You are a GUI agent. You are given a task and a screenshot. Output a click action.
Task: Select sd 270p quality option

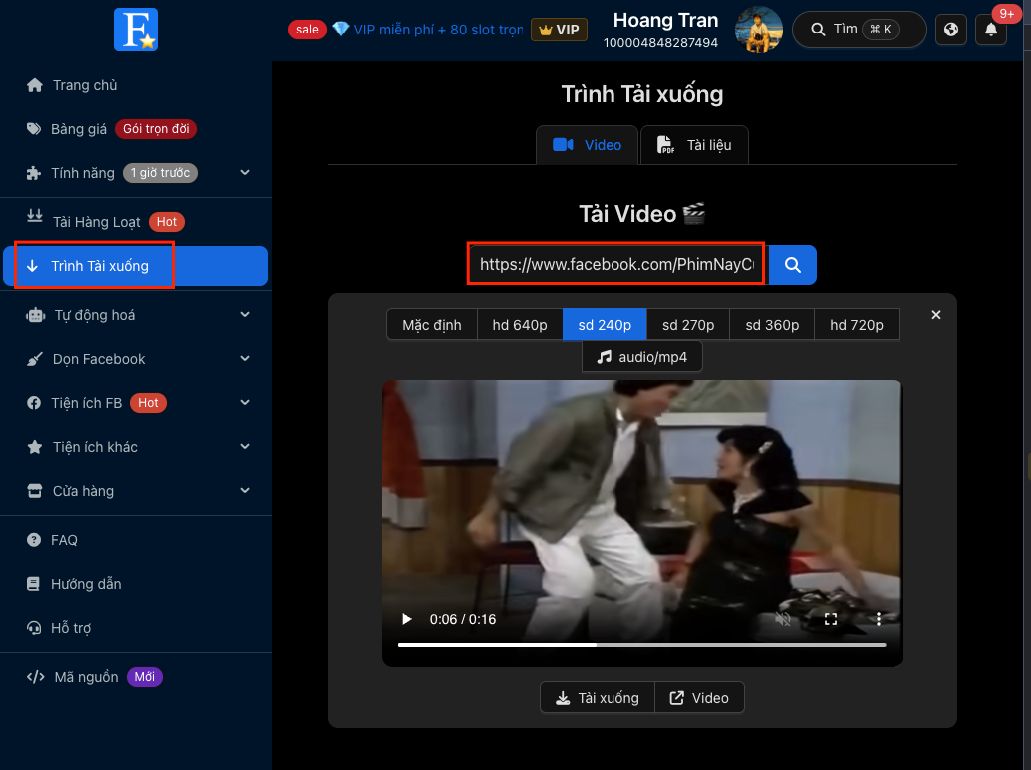click(x=688, y=325)
